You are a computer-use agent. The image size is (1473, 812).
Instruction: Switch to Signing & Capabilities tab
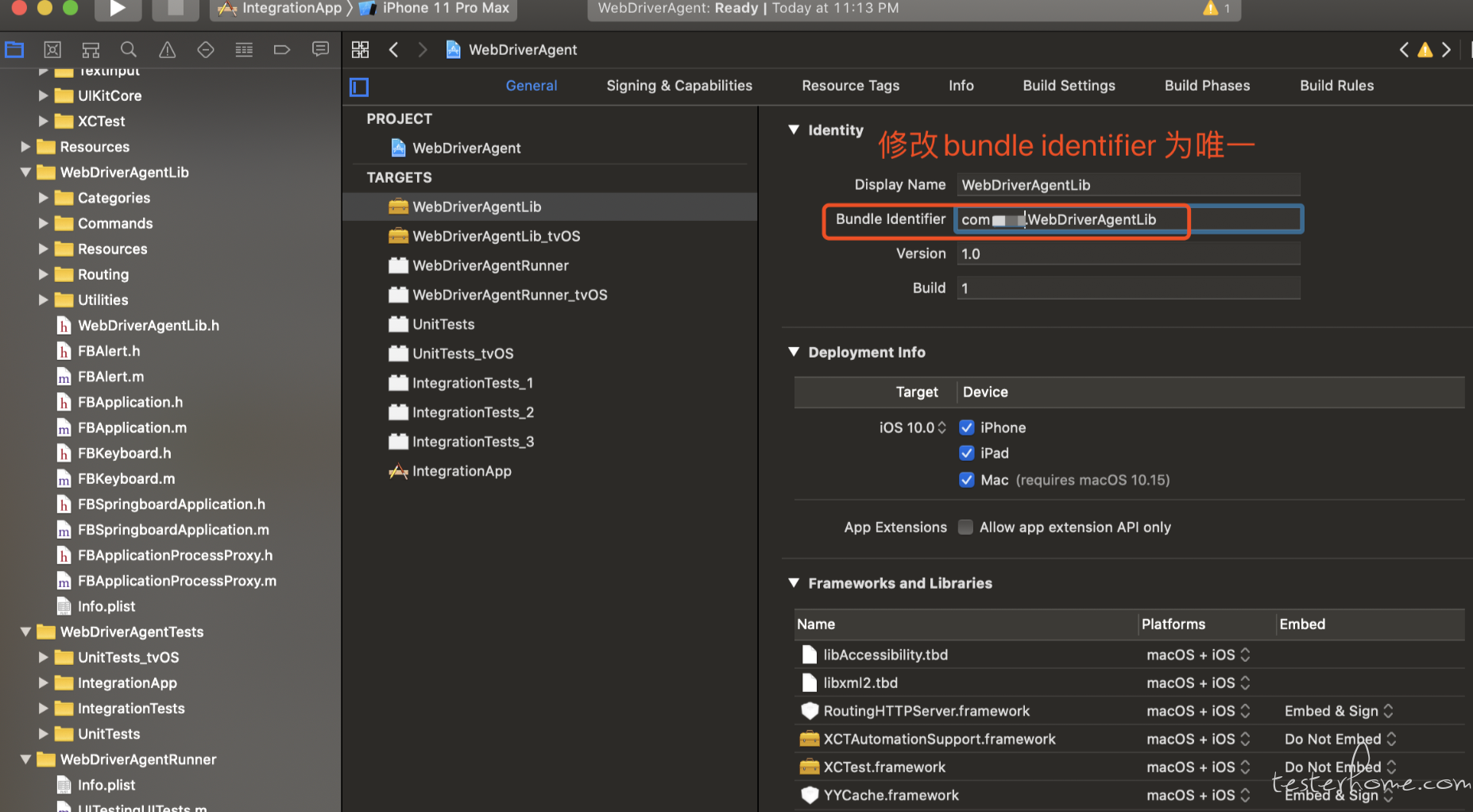pos(679,86)
